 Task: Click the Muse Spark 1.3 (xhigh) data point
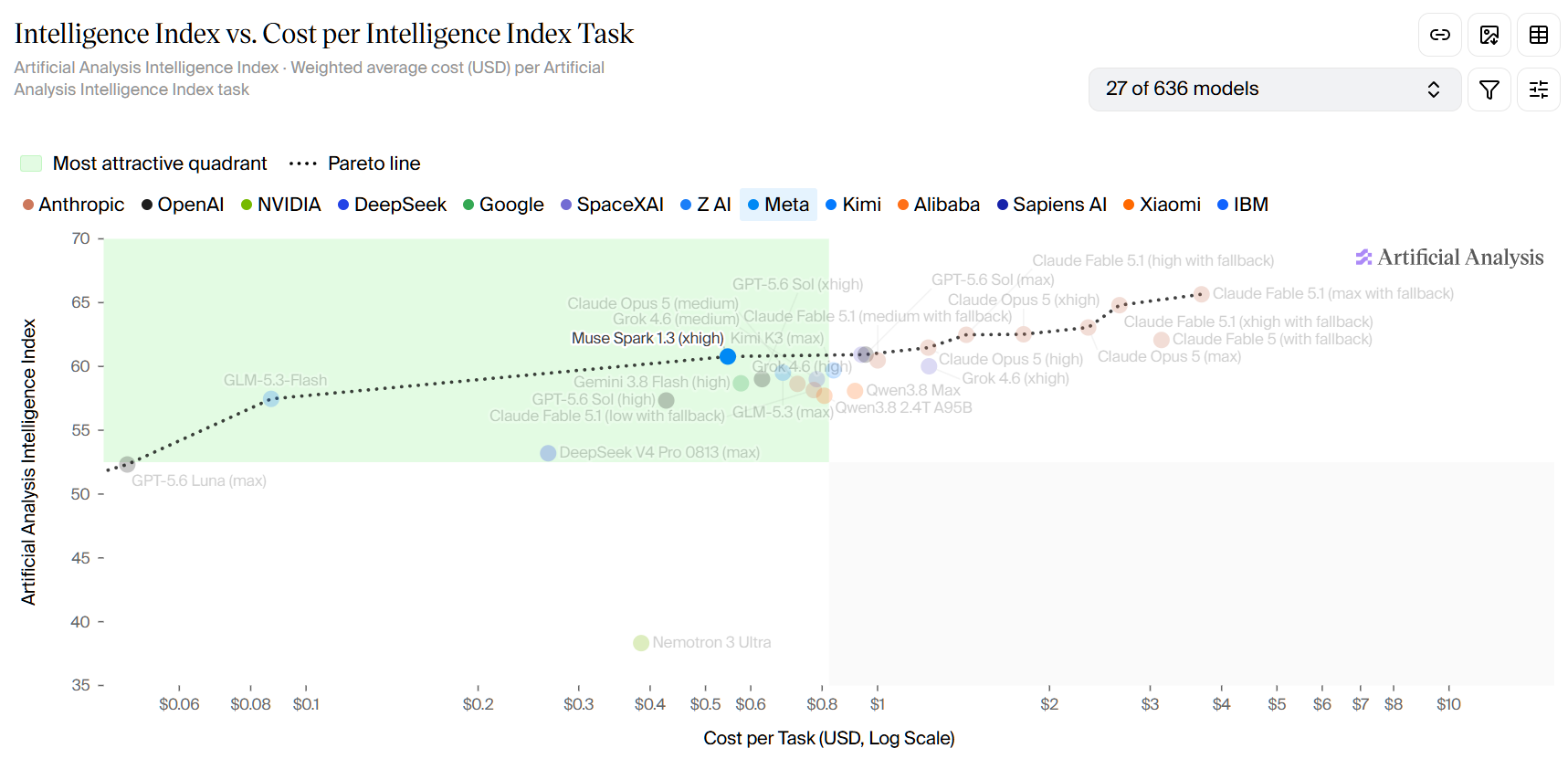[x=728, y=356]
